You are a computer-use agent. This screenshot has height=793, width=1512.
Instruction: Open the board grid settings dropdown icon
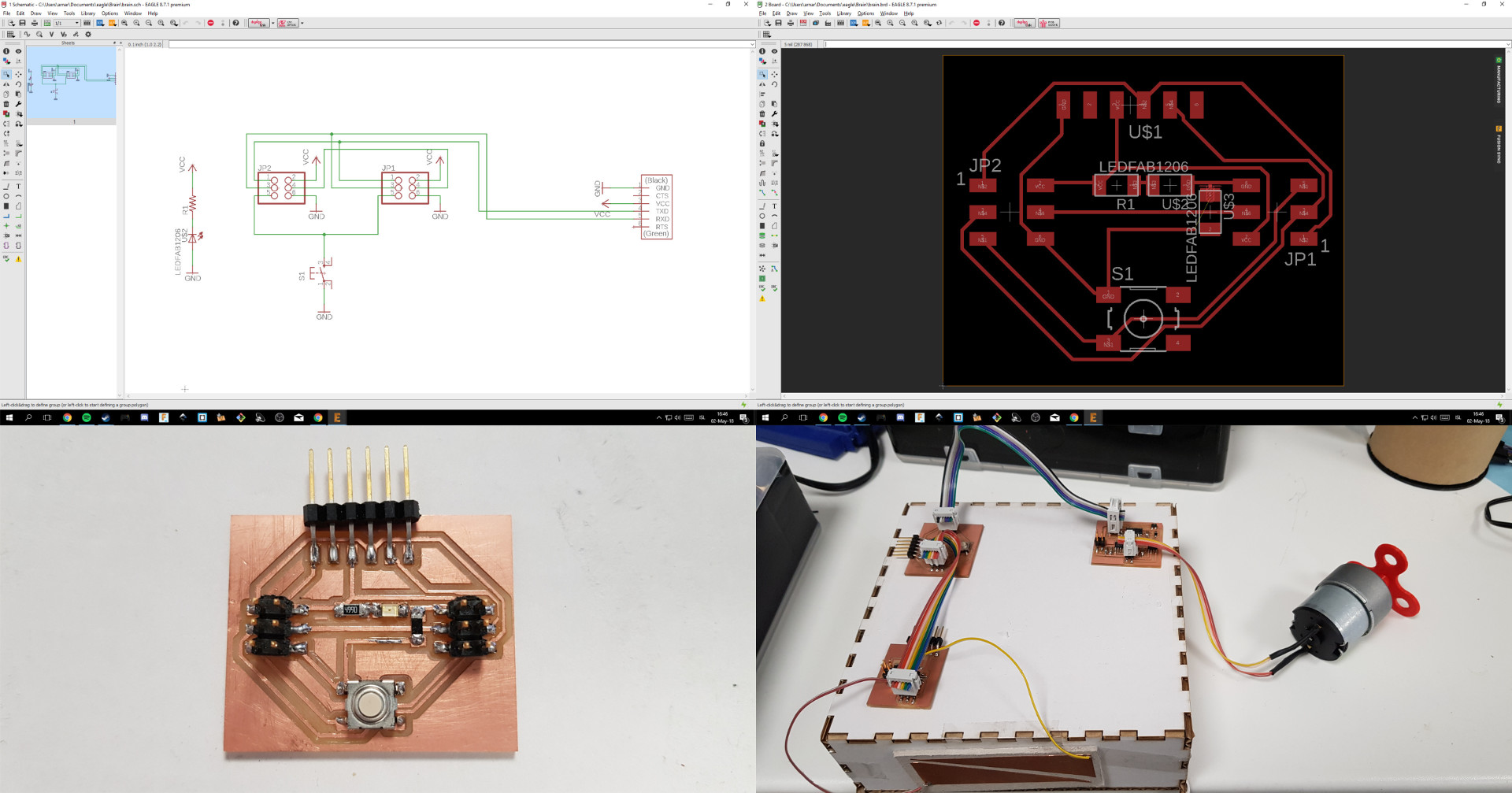(x=767, y=35)
